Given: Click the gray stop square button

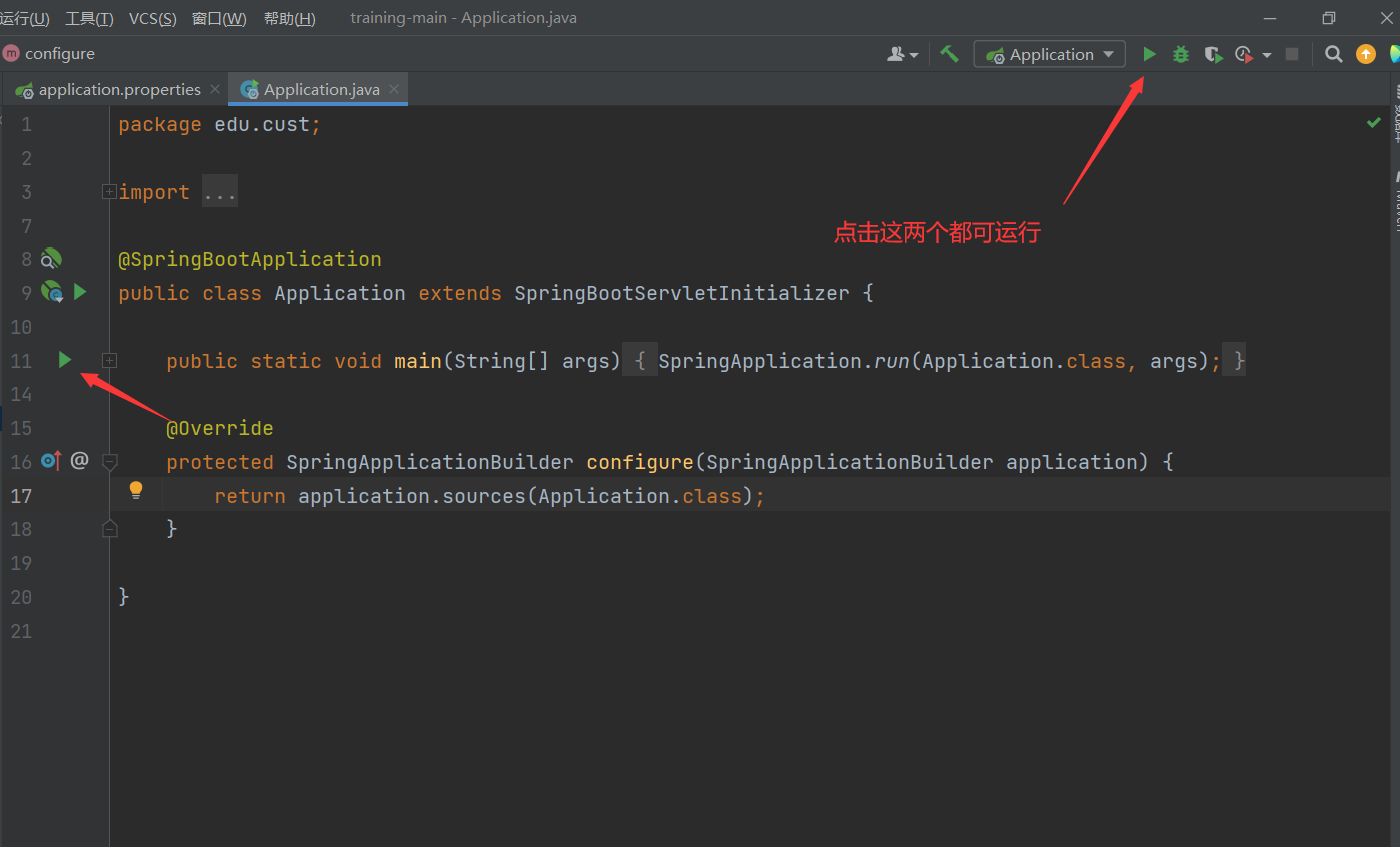Looking at the screenshot, I should tap(1292, 54).
